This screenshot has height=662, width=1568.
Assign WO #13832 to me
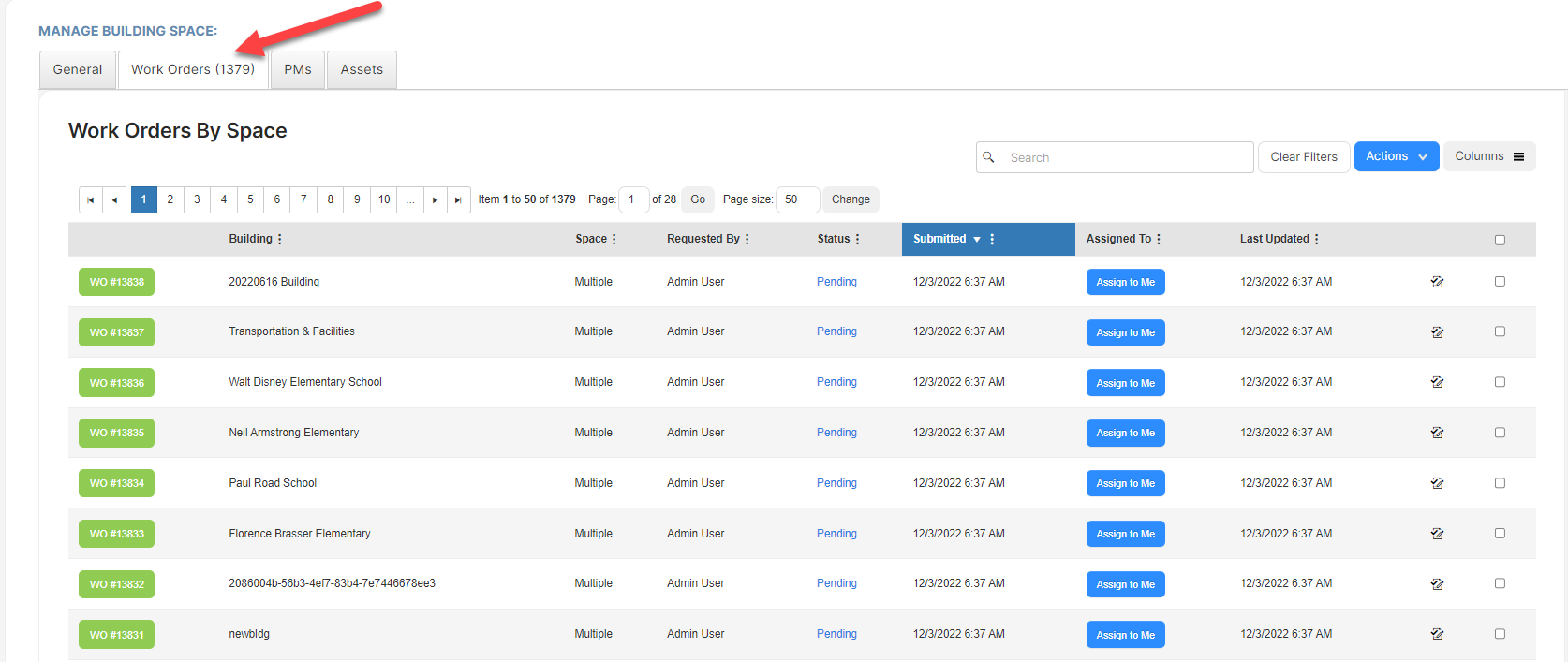click(1126, 584)
